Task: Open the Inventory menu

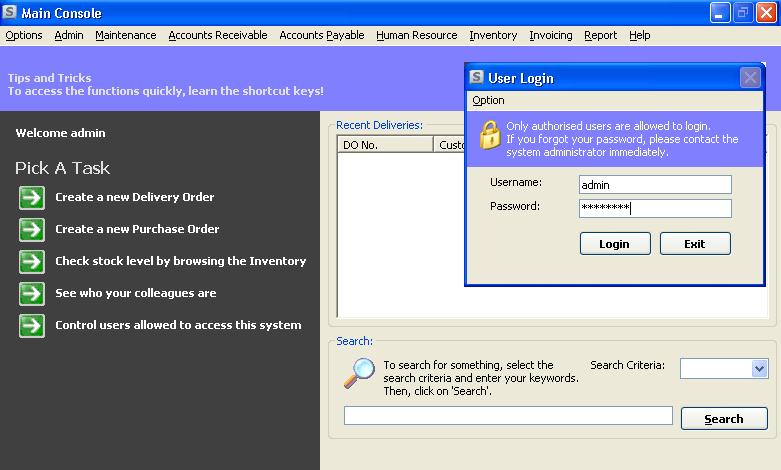Action: pyautogui.click(x=493, y=35)
